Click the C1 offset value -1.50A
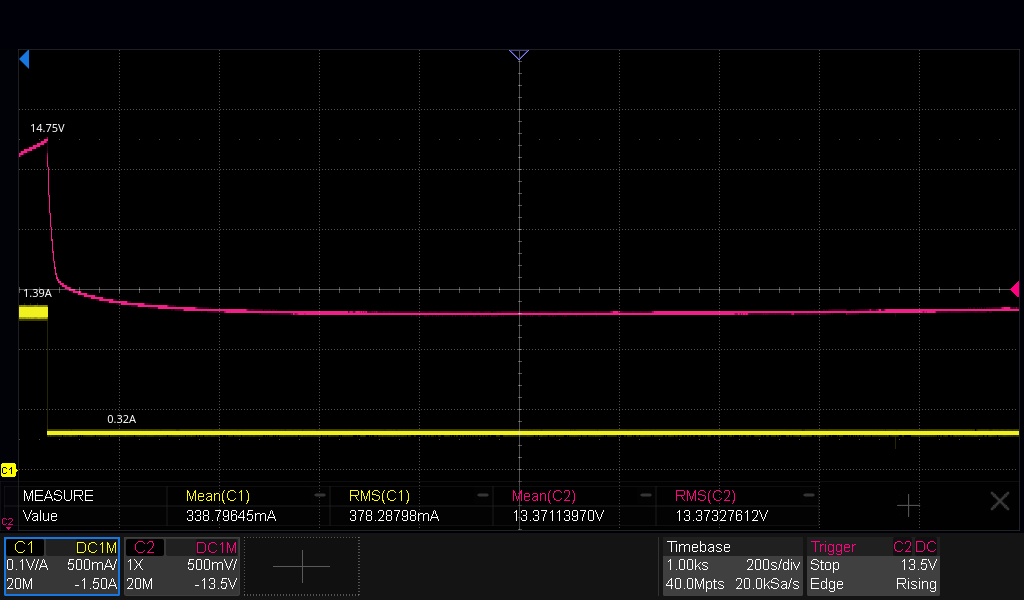This screenshot has width=1024, height=600. [95, 584]
